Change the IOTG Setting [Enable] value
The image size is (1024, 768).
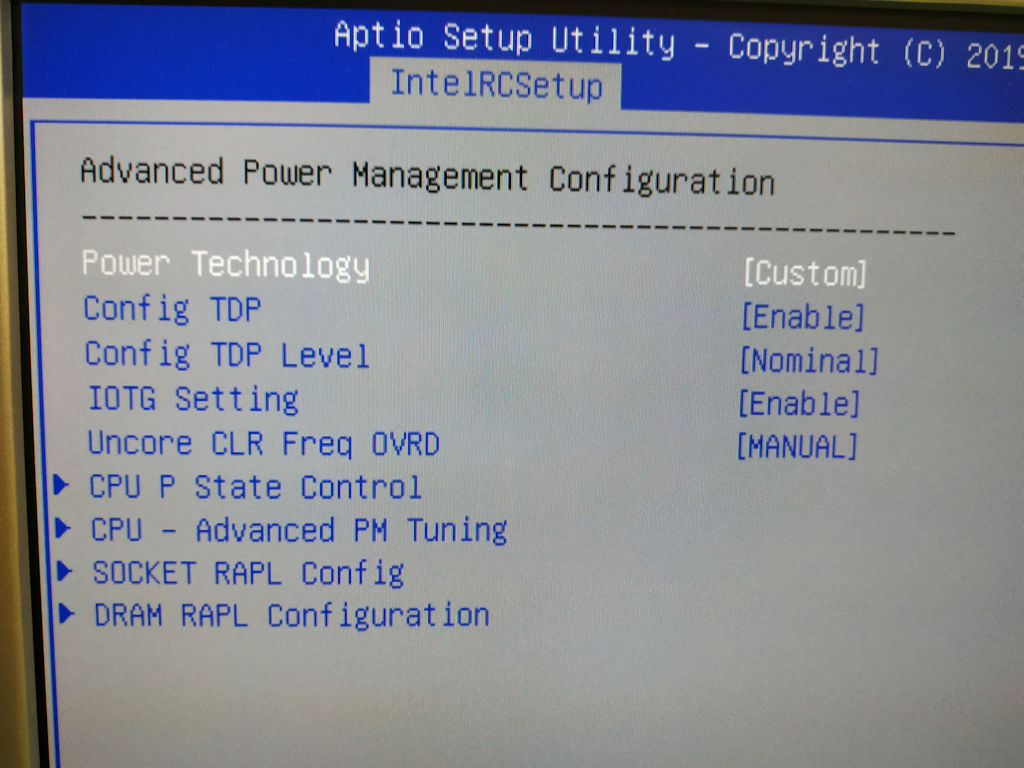tap(799, 404)
